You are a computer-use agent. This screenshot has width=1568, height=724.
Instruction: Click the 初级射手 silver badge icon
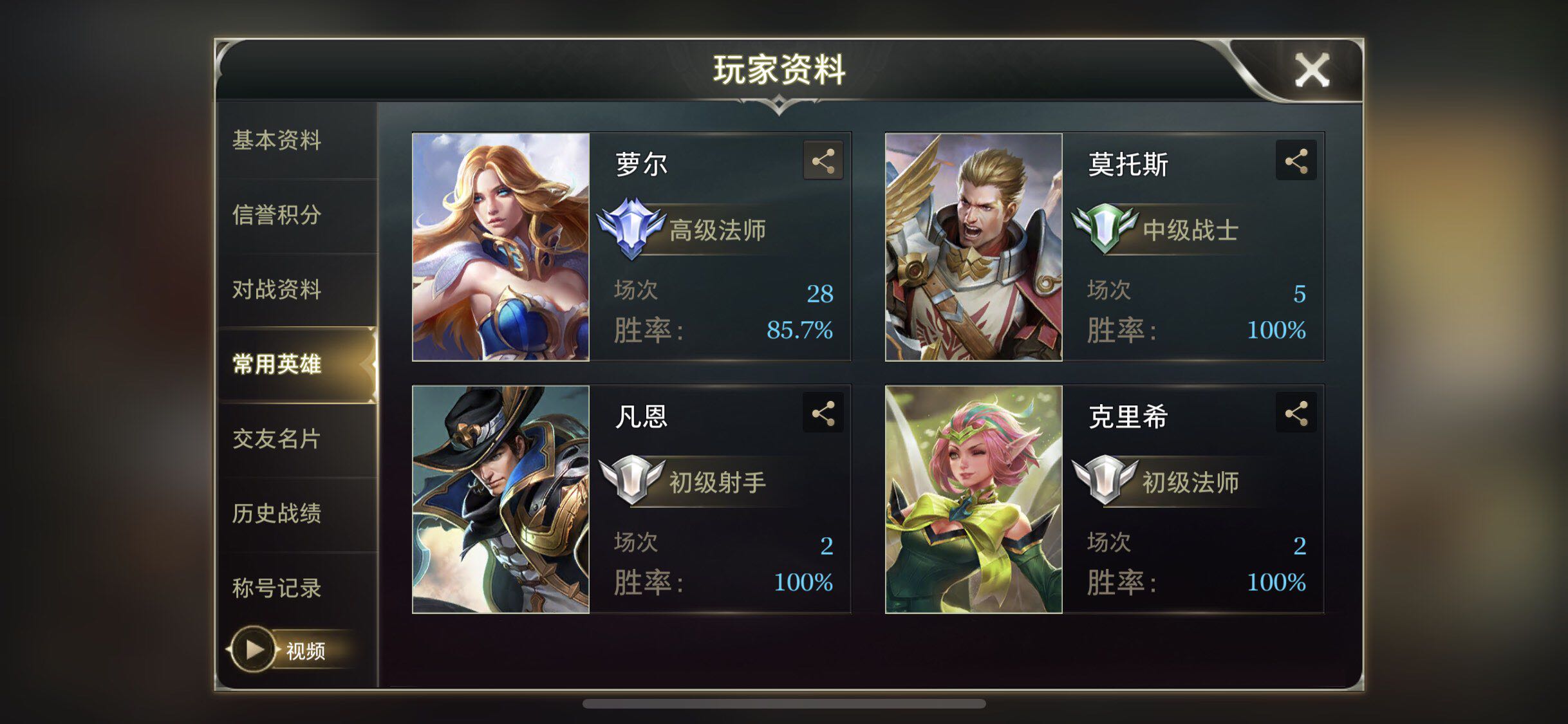631,480
